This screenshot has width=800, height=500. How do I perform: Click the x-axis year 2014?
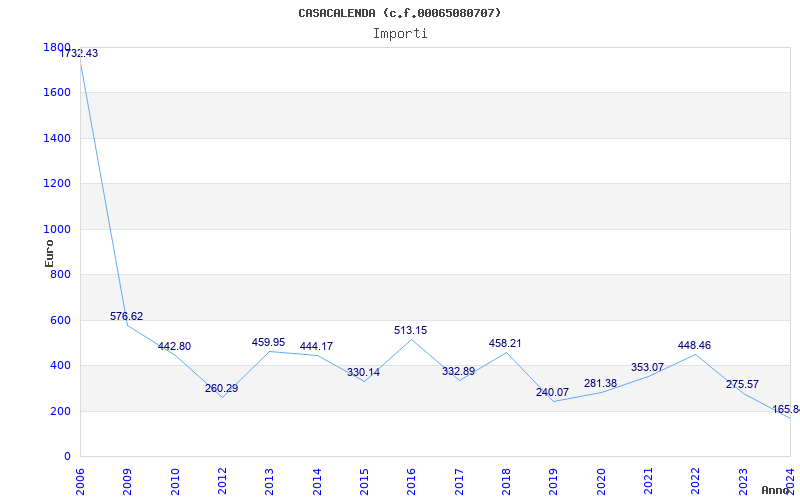click(317, 482)
